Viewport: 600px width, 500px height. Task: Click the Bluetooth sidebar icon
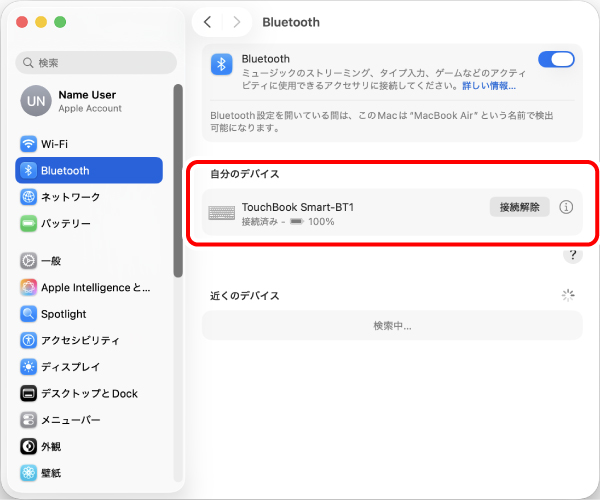[28, 170]
